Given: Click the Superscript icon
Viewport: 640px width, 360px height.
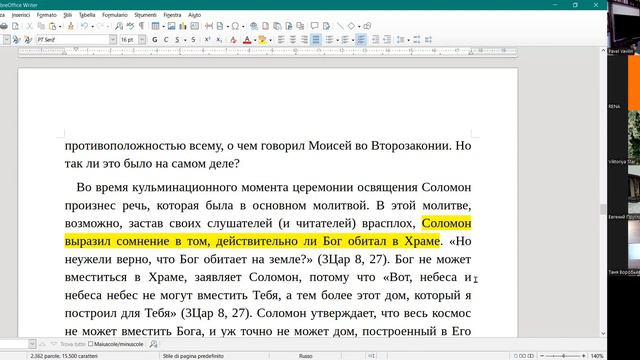Looking at the screenshot, I should click(x=207, y=40).
